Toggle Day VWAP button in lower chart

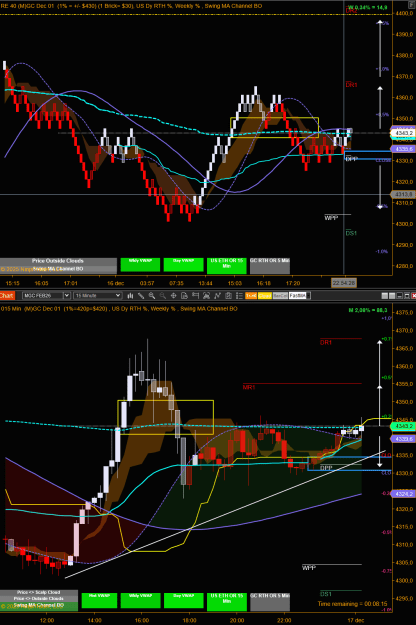point(183,600)
